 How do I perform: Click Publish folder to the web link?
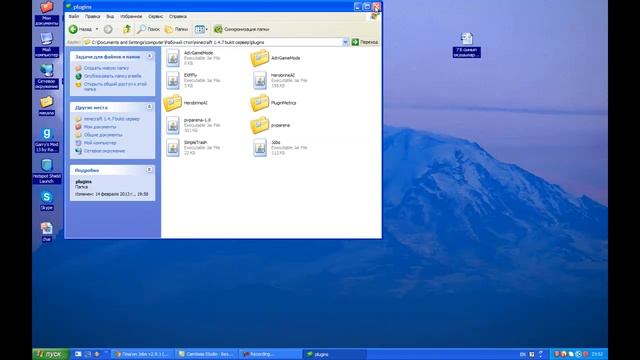pos(113,76)
